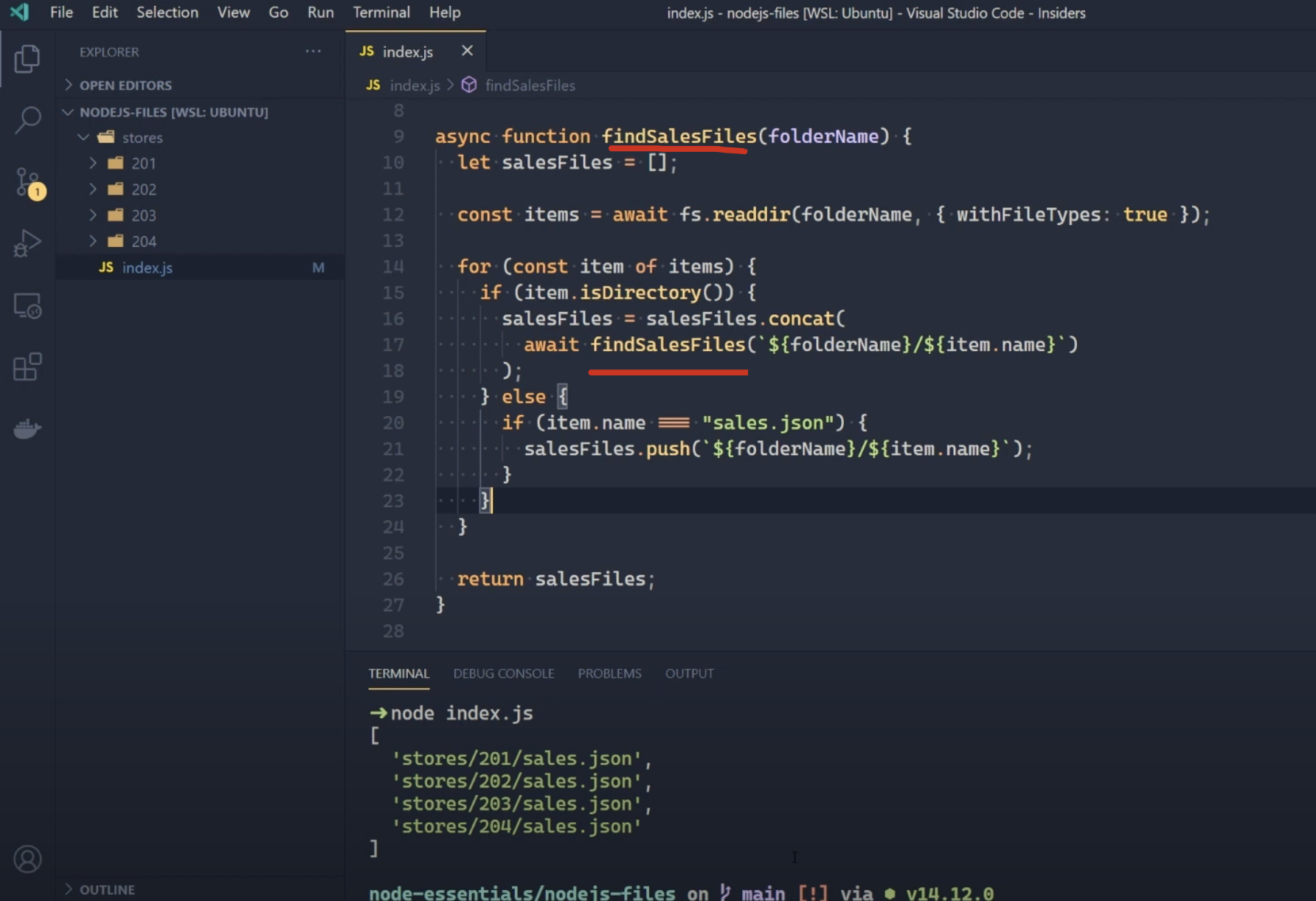
Task: Click findSalesFiles in the breadcrumb
Action: pos(530,86)
